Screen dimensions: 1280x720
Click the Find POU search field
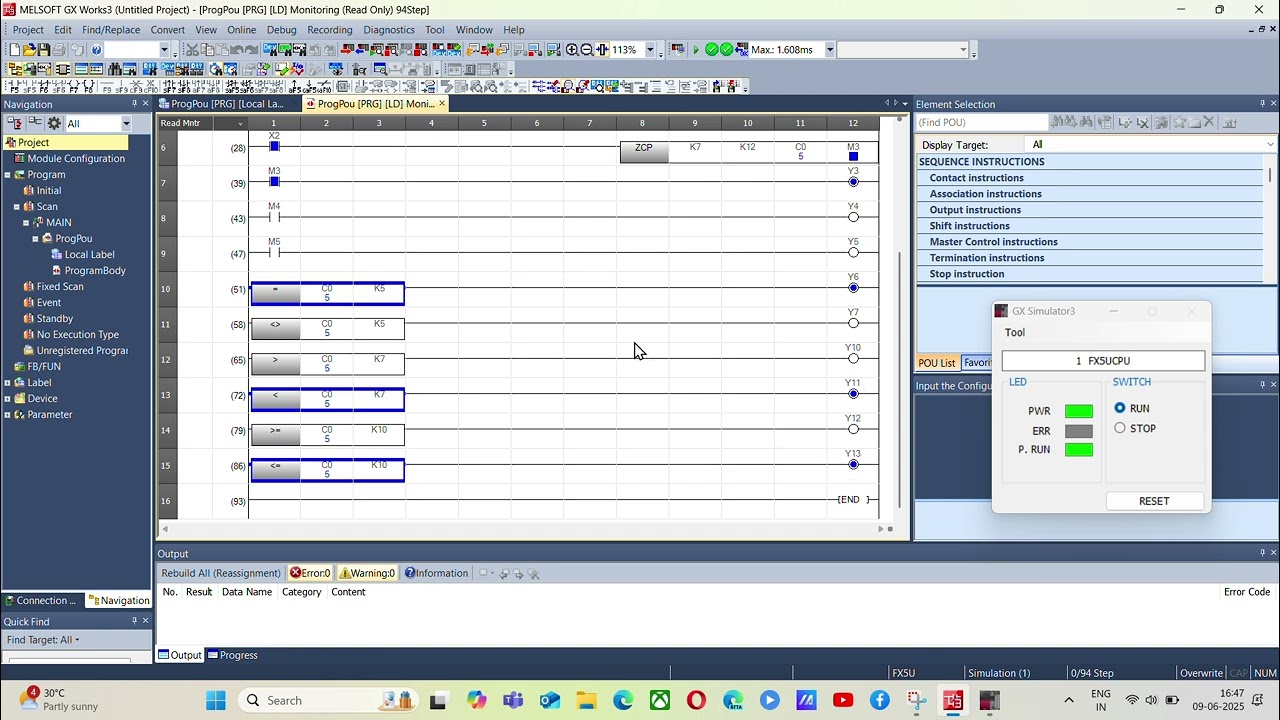pyautogui.click(x=982, y=122)
